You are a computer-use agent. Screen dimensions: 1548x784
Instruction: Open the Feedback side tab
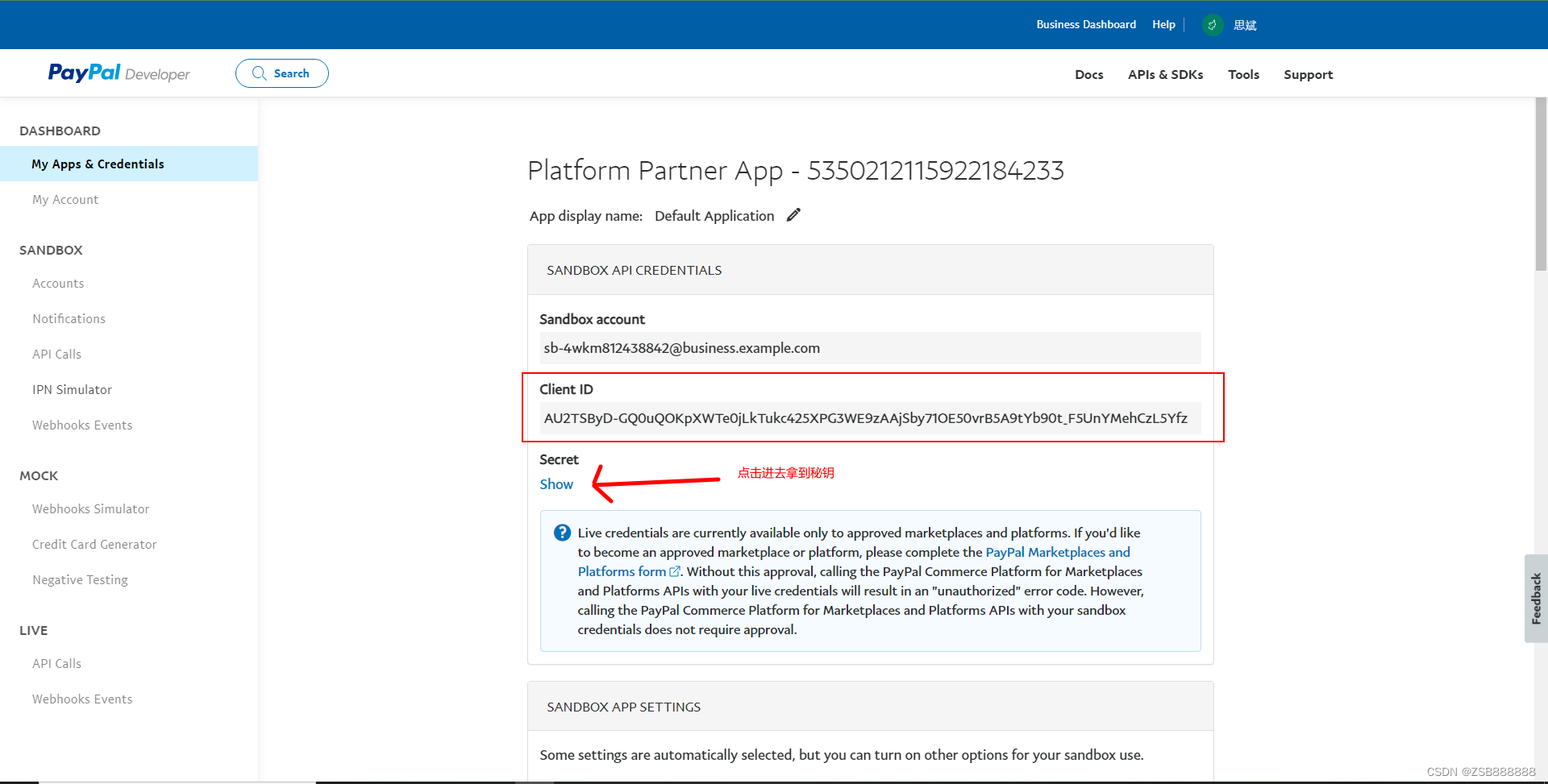tap(1536, 599)
